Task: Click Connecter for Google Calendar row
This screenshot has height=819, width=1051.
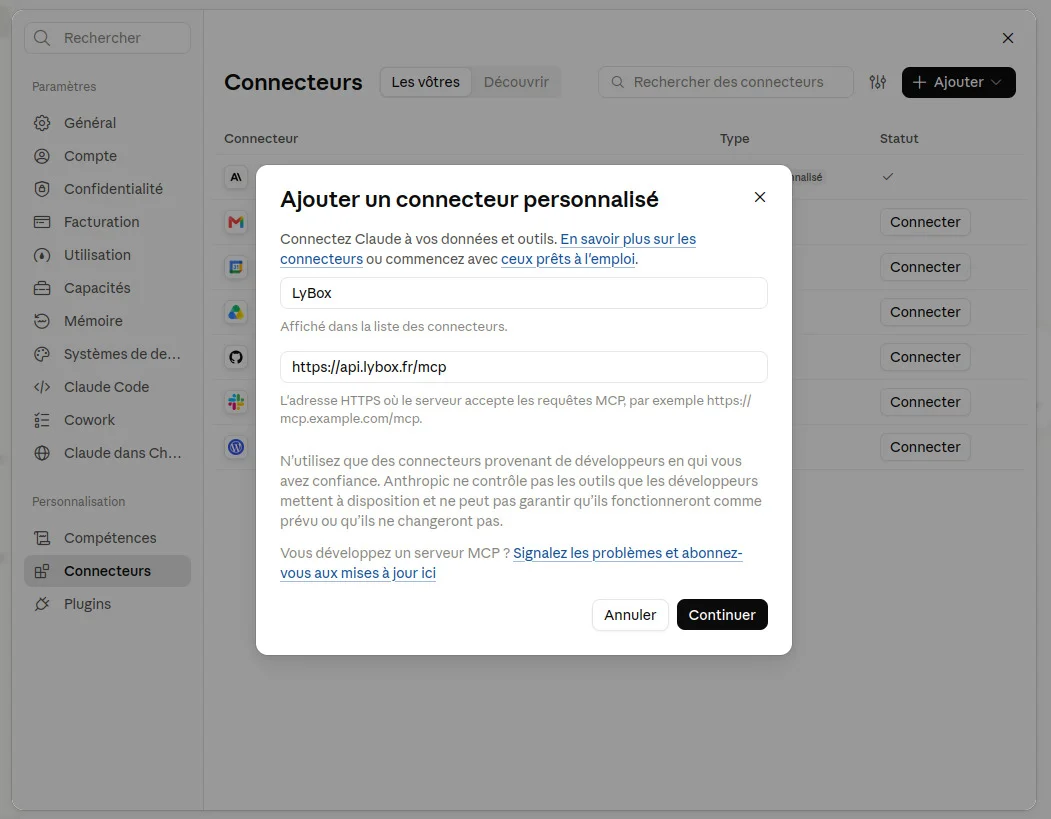Action: click(925, 267)
